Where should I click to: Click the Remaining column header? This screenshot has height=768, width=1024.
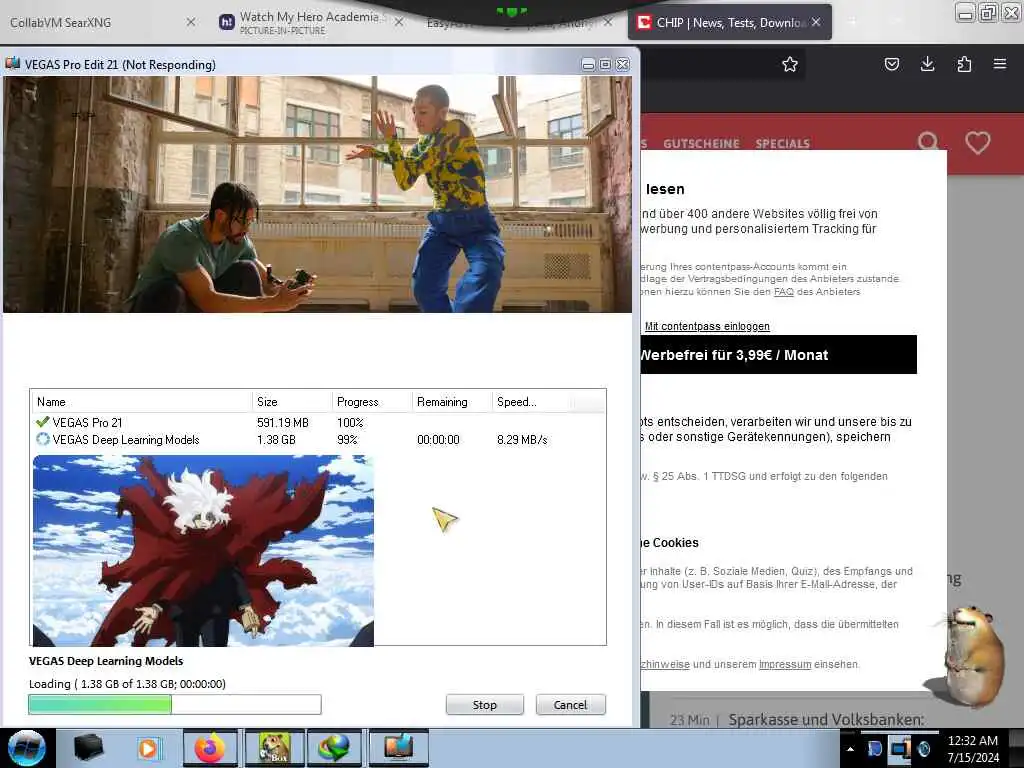point(452,402)
